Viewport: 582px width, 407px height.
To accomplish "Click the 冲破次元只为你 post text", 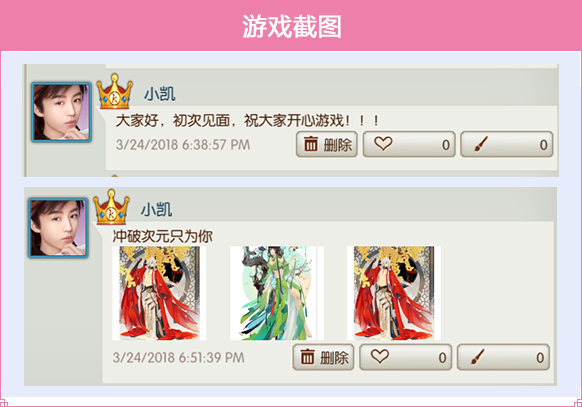I will pos(163,236).
